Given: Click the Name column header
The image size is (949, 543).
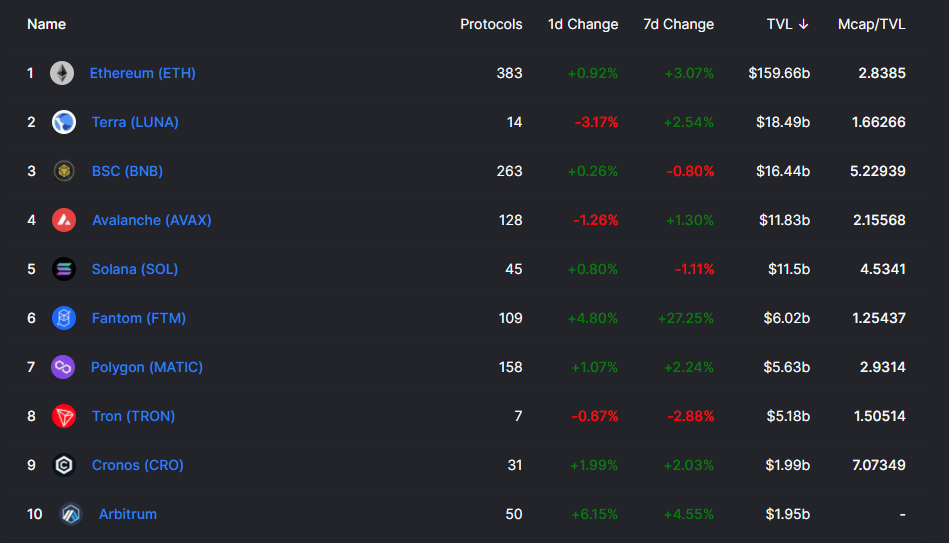Looking at the screenshot, I should point(46,24).
